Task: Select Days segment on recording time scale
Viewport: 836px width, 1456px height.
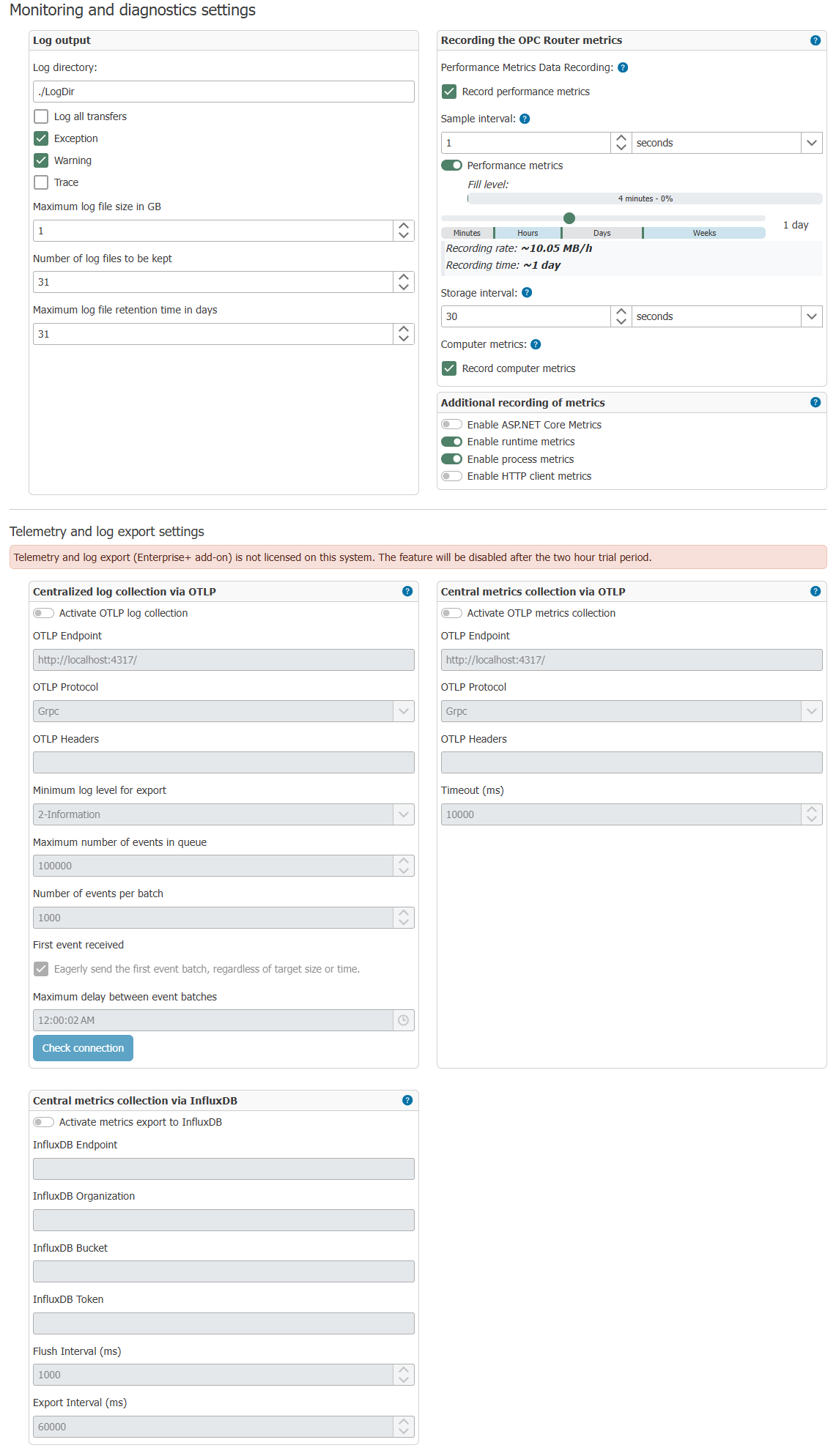Action: pos(602,233)
